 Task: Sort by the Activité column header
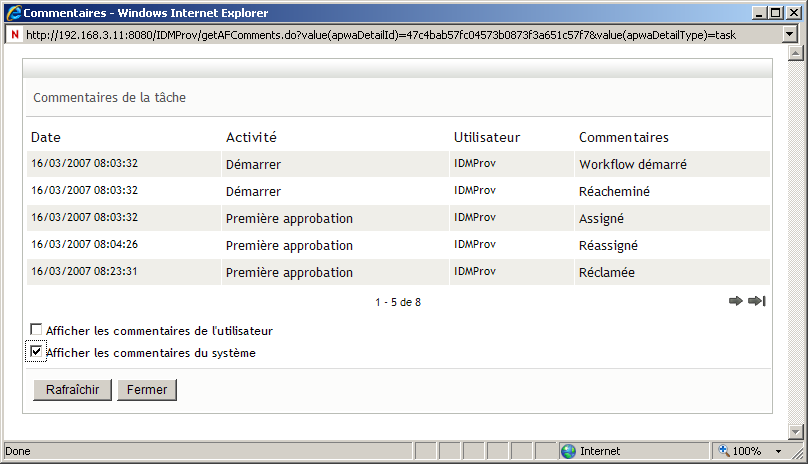(x=251, y=137)
